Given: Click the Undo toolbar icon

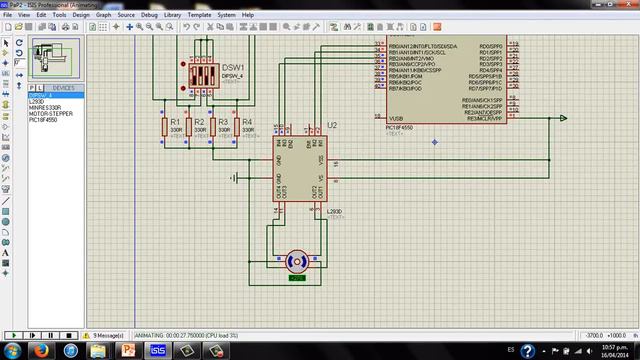Looking at the screenshot, I should pyautogui.click(x=187, y=27).
